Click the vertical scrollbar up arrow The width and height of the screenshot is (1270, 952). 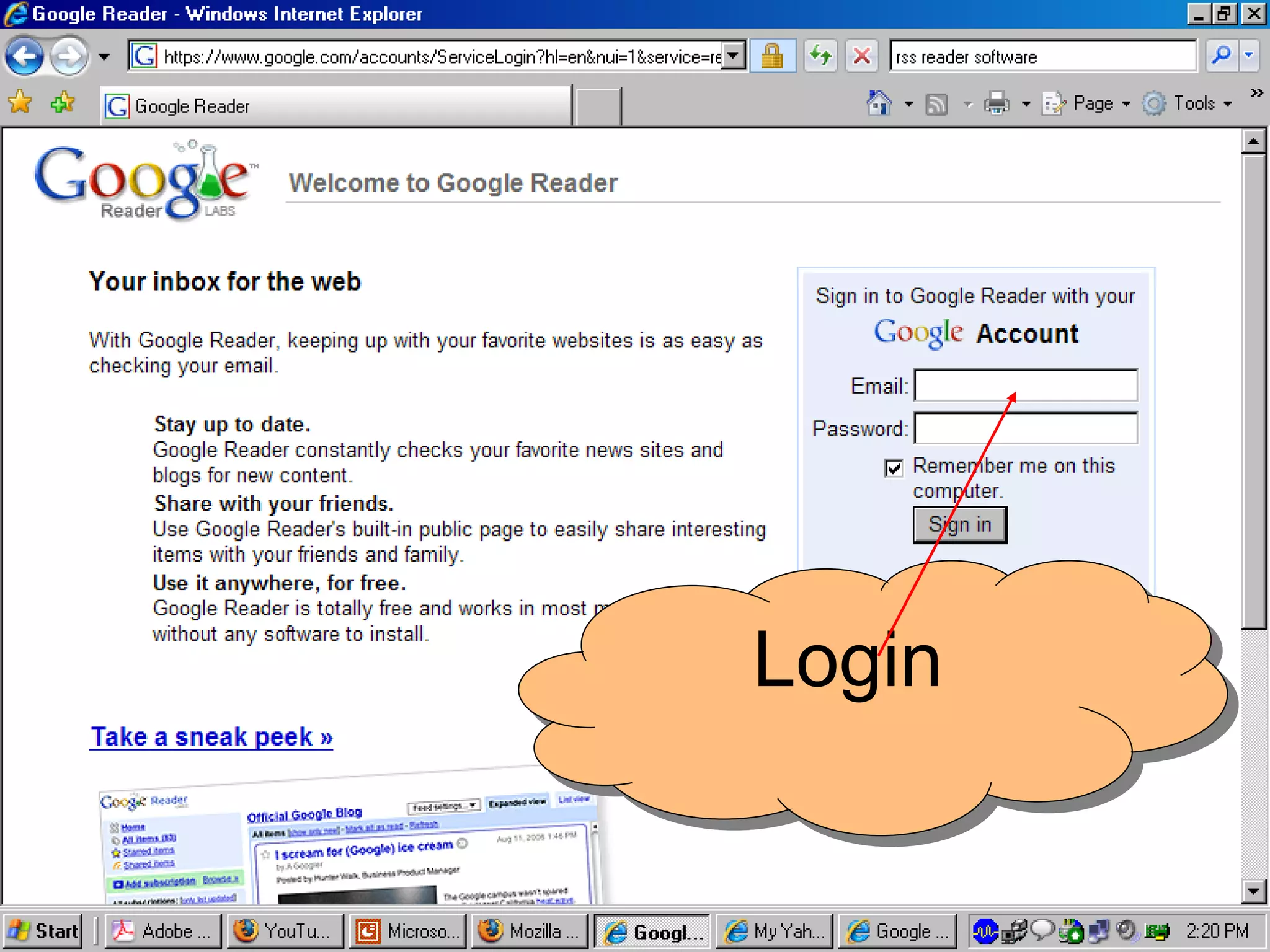pos(1253,142)
